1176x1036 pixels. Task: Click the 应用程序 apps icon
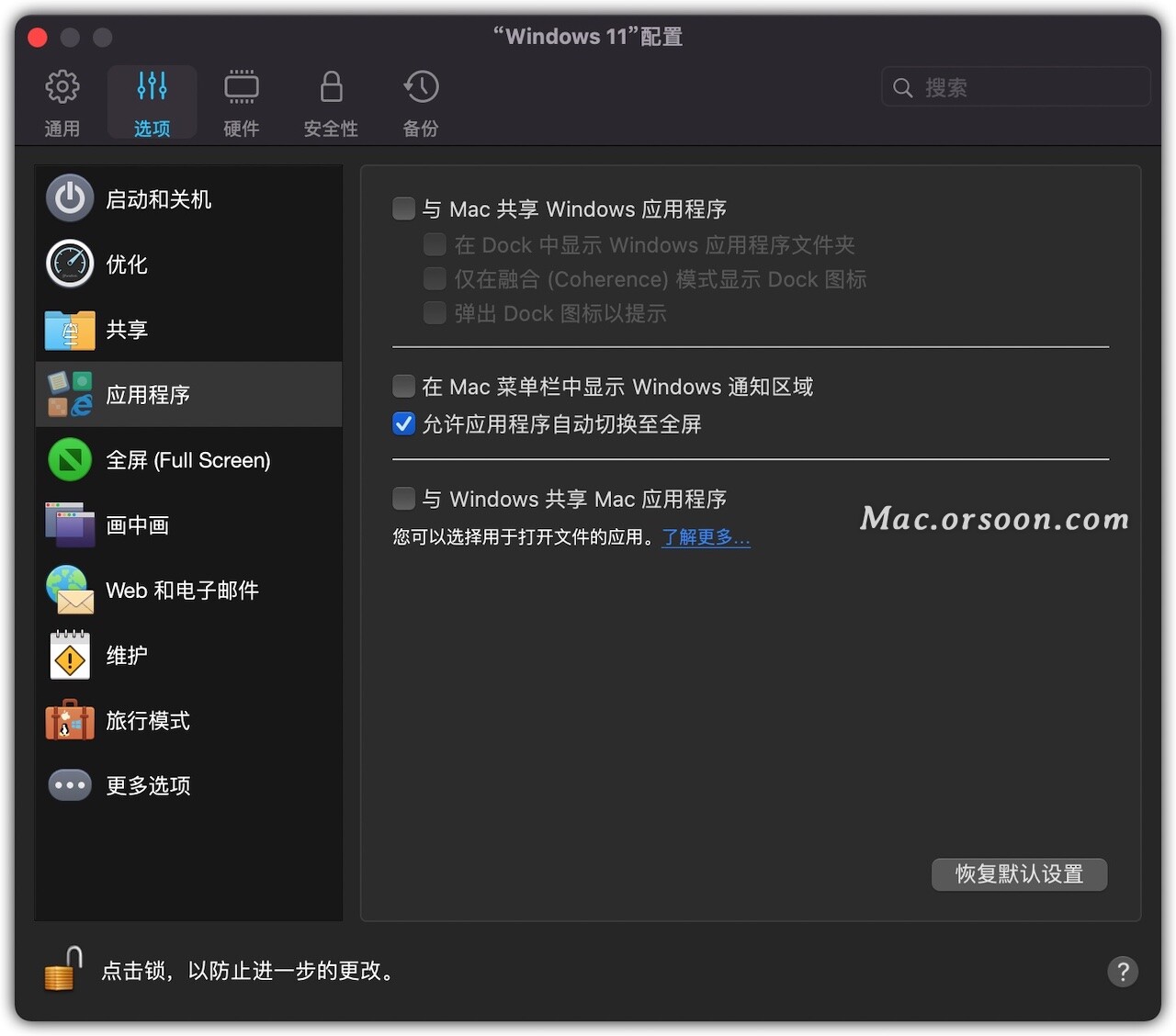pos(70,394)
